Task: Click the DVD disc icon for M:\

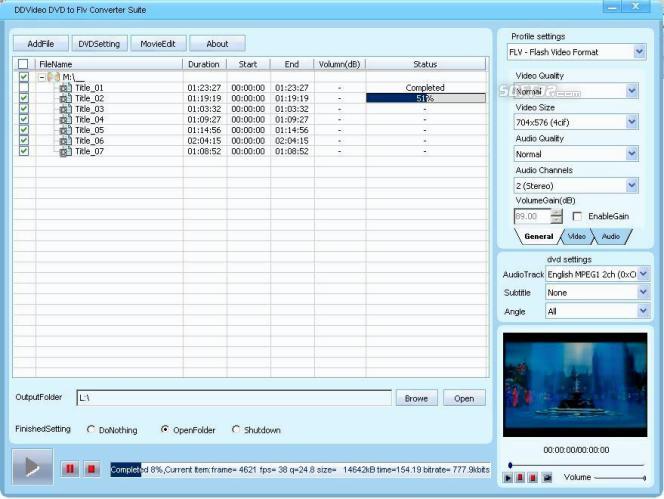Action: click(x=53, y=77)
